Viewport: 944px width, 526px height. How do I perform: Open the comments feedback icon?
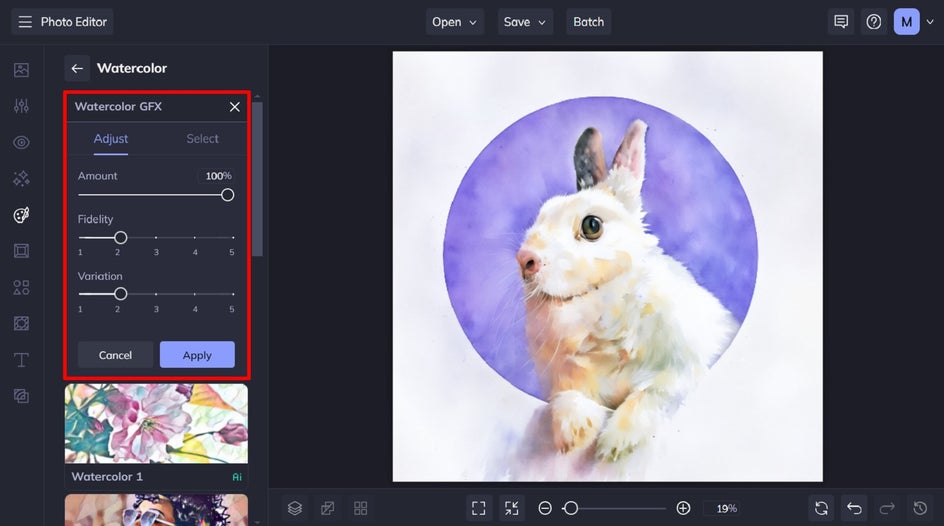[x=841, y=22]
